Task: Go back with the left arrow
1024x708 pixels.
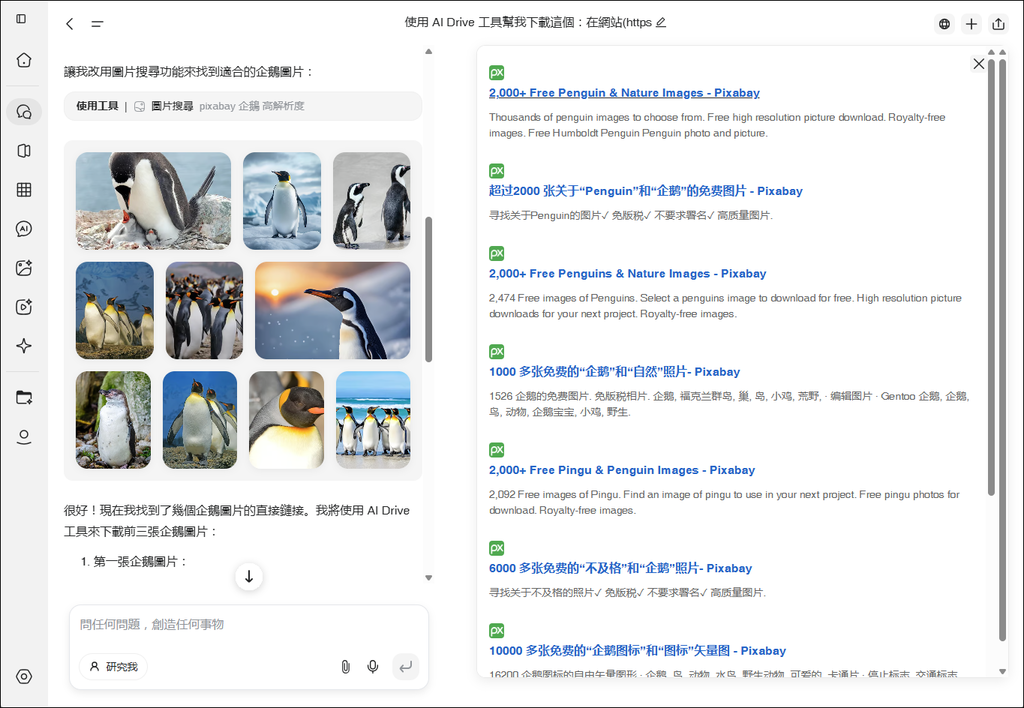Action: [x=69, y=24]
